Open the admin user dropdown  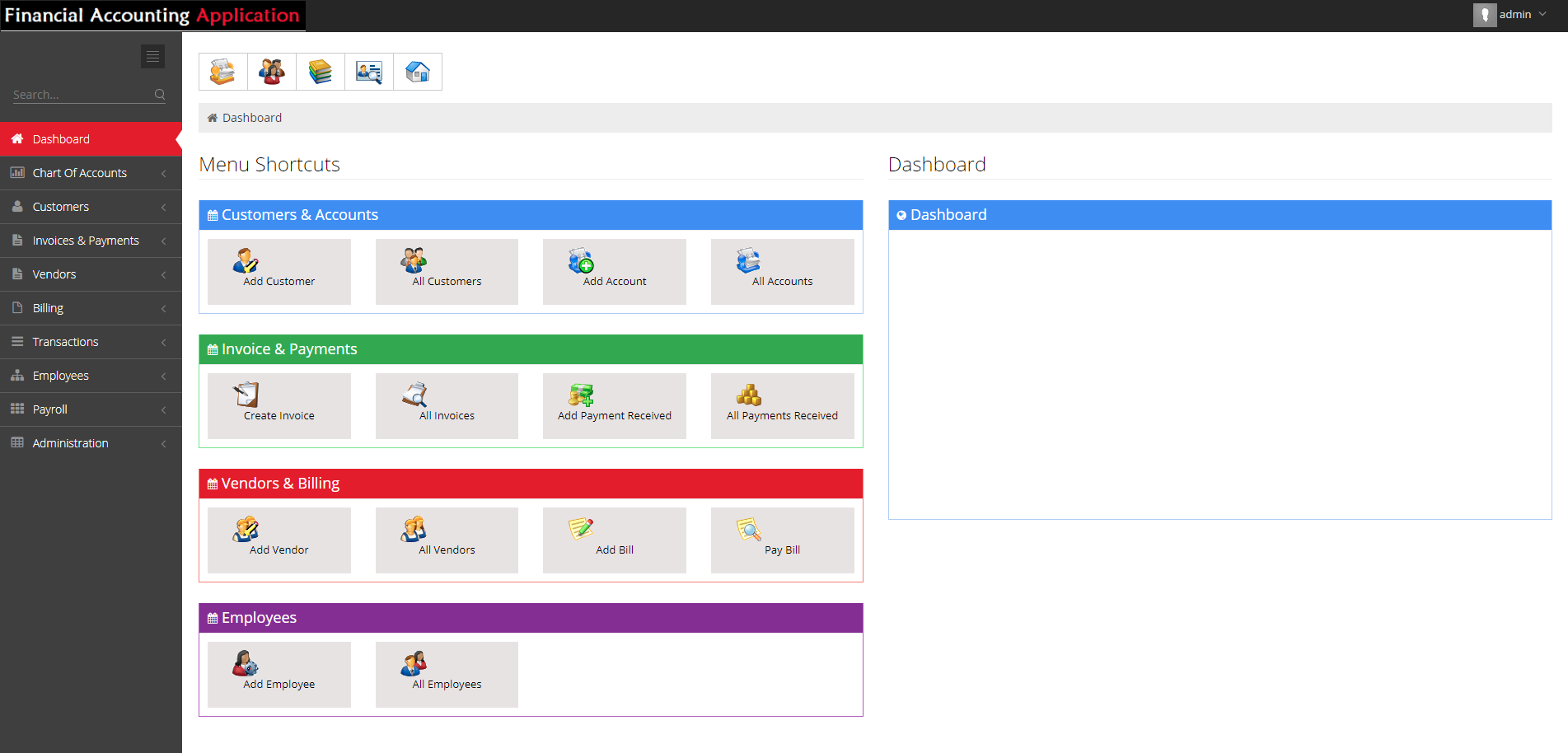(1516, 14)
